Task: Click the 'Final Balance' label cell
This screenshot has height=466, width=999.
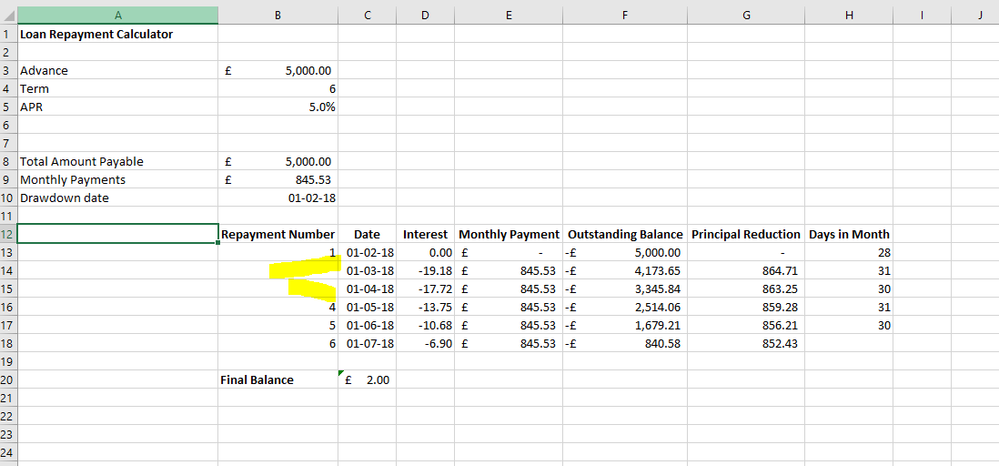Action: tap(278, 380)
